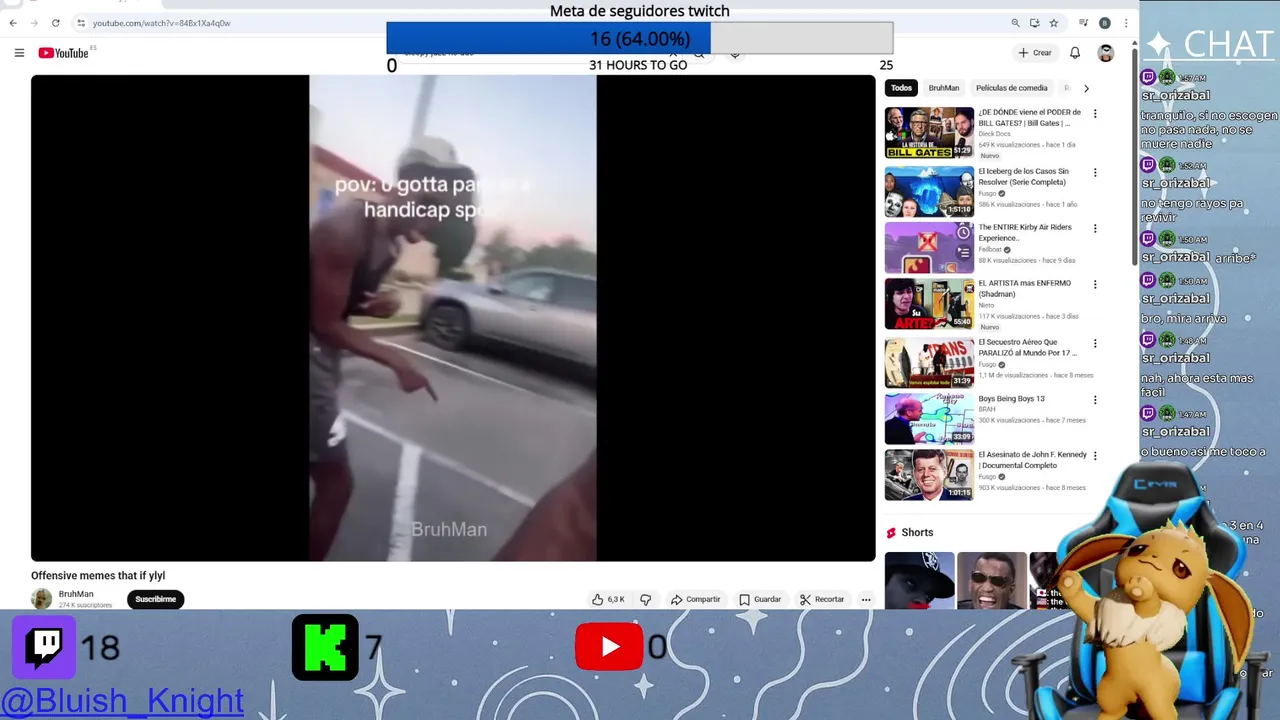1280x720 pixels.
Task: Click BruhMan channel avatar below video
Action: pyautogui.click(x=41, y=599)
